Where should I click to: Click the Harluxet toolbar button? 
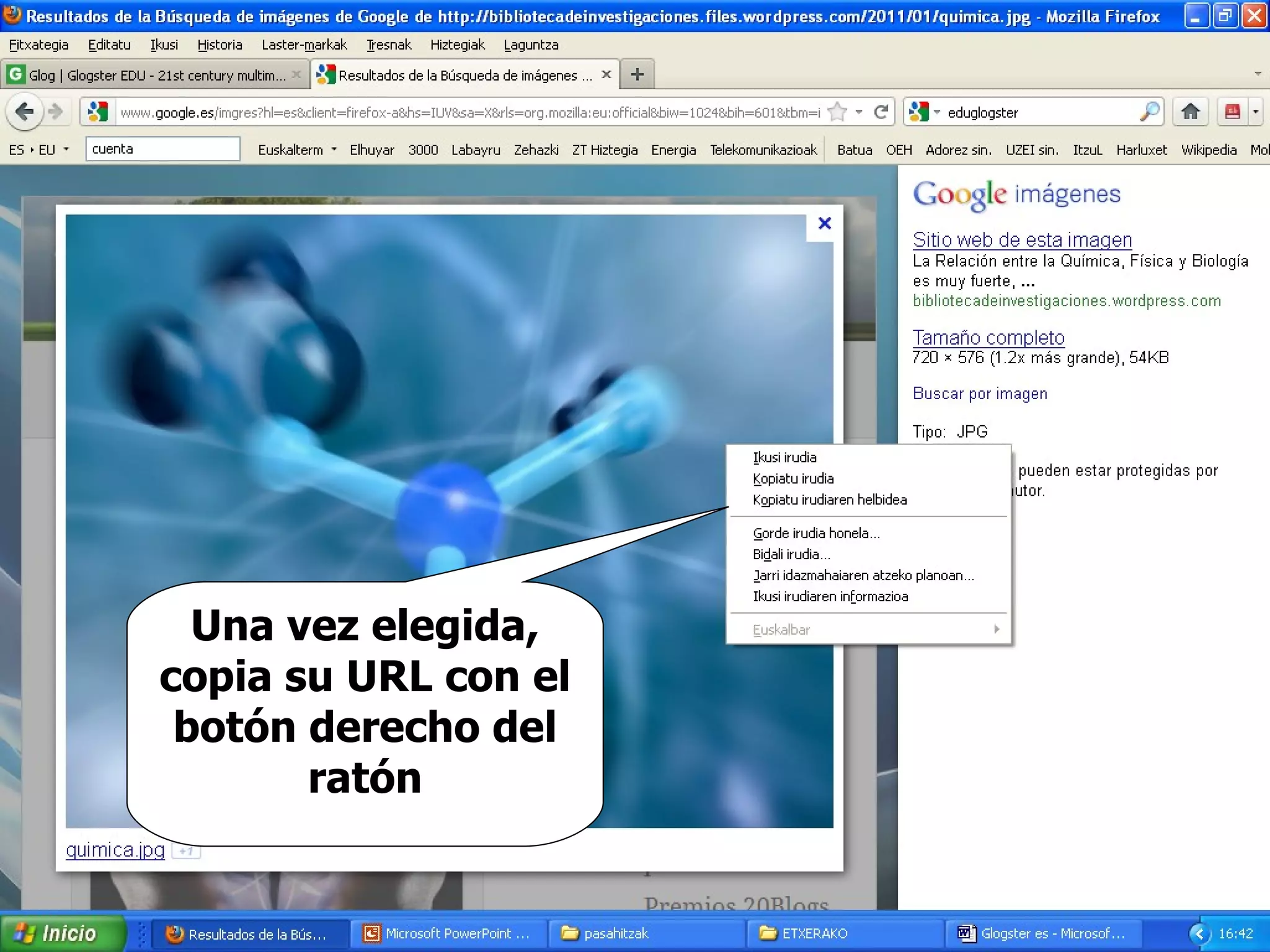[x=1142, y=149]
